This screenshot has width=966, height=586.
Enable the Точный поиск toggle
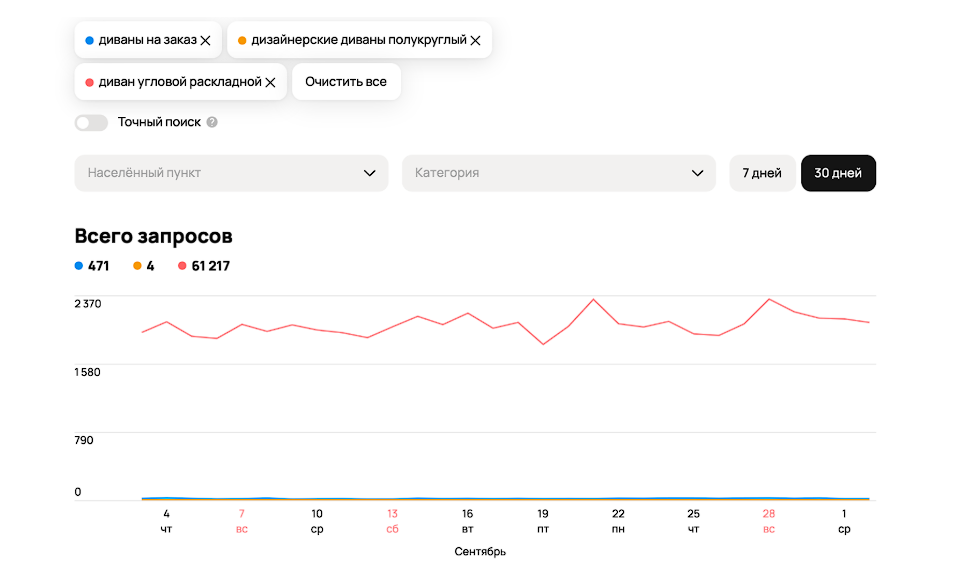point(91,123)
